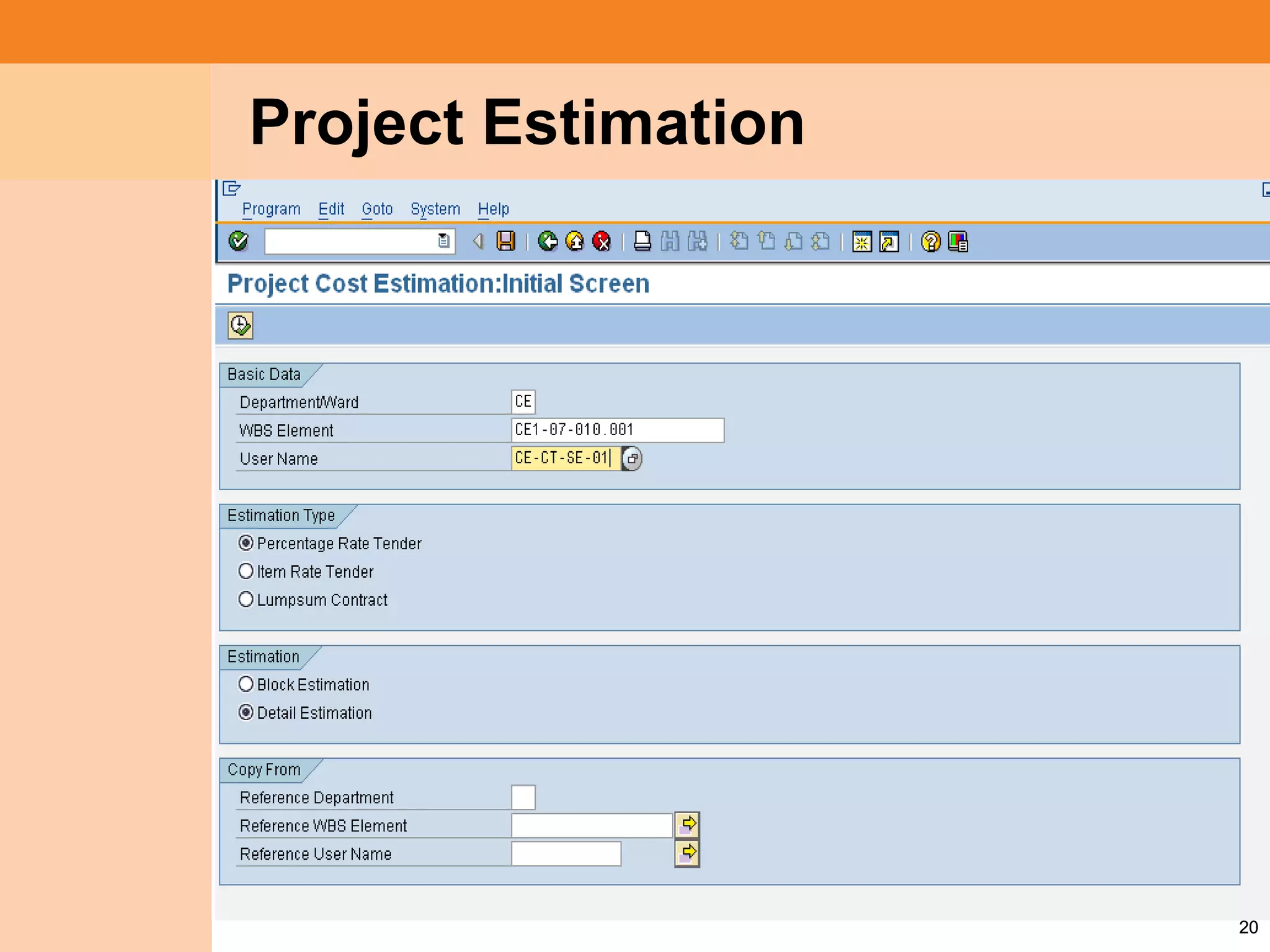Click the green Back arrow icon

click(548, 241)
